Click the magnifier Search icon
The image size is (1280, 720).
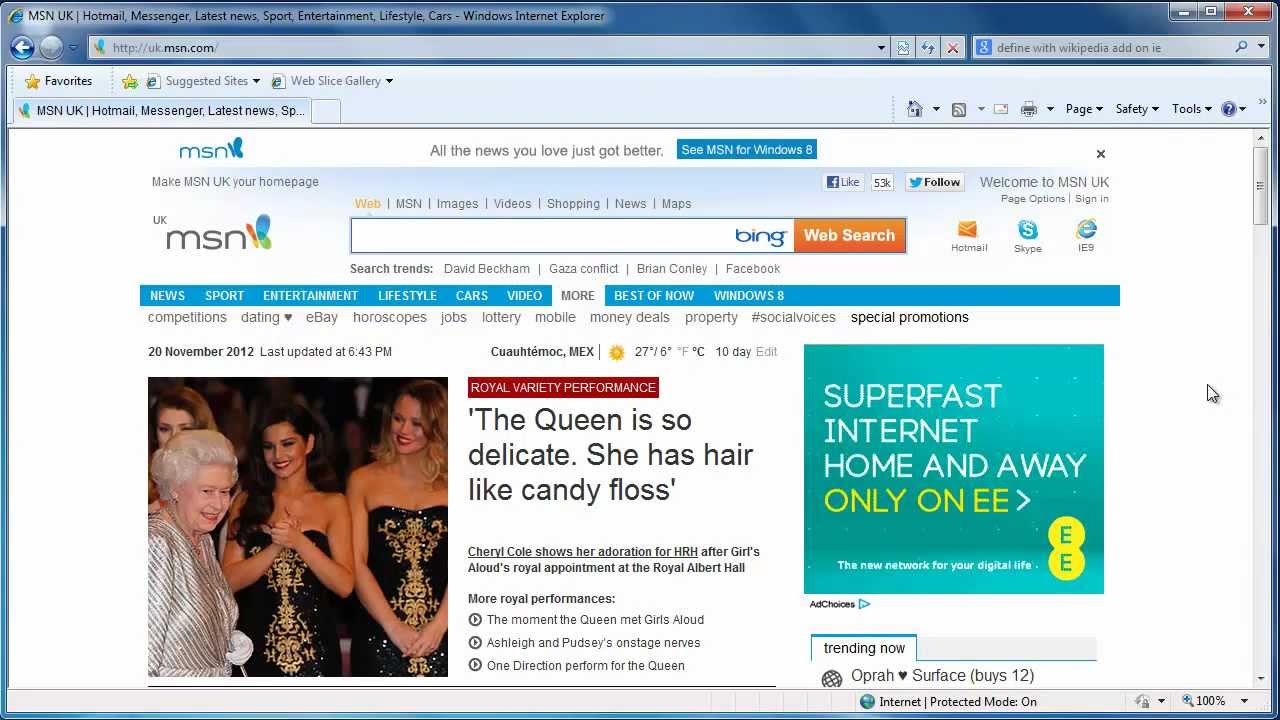point(1242,47)
